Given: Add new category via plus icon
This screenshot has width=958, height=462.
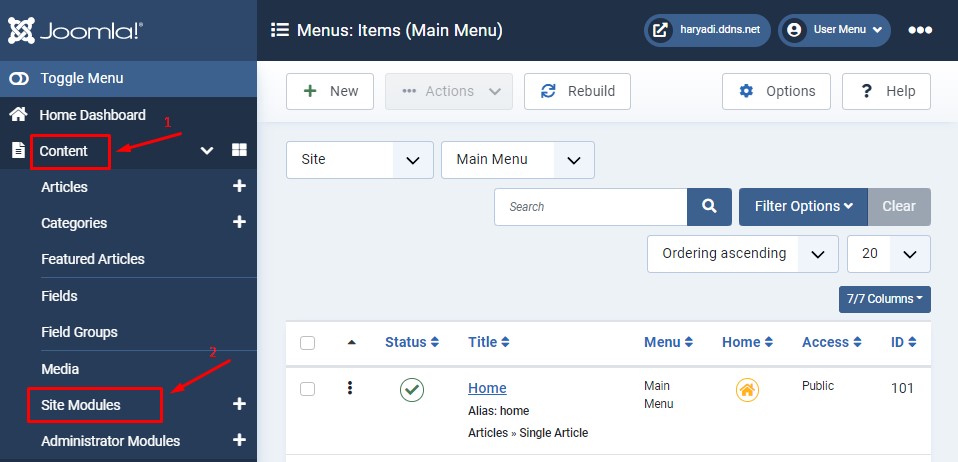Looking at the screenshot, I should pos(239,222).
